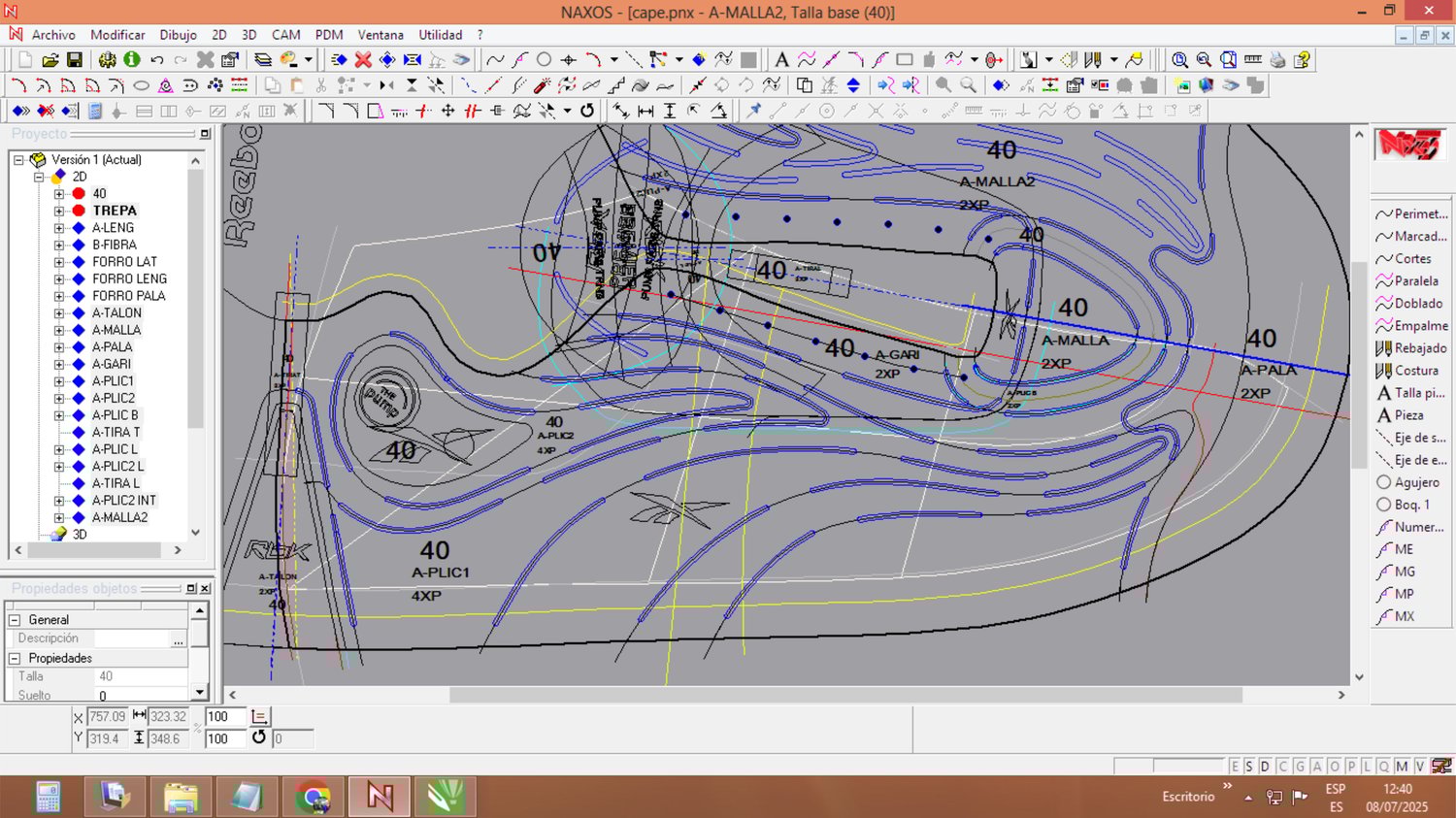This screenshot has width=1456, height=818.
Task: Toggle the E indicator in status bar
Action: click(1235, 767)
